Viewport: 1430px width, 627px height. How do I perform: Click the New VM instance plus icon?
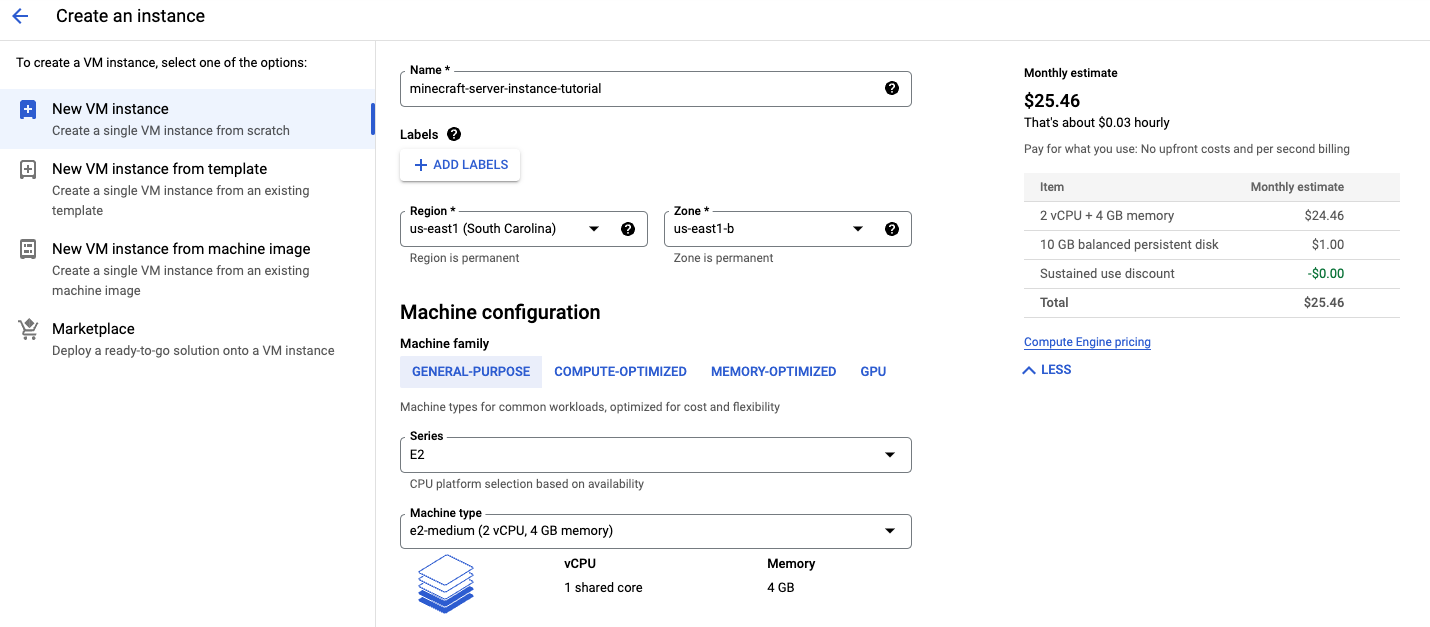[28, 110]
